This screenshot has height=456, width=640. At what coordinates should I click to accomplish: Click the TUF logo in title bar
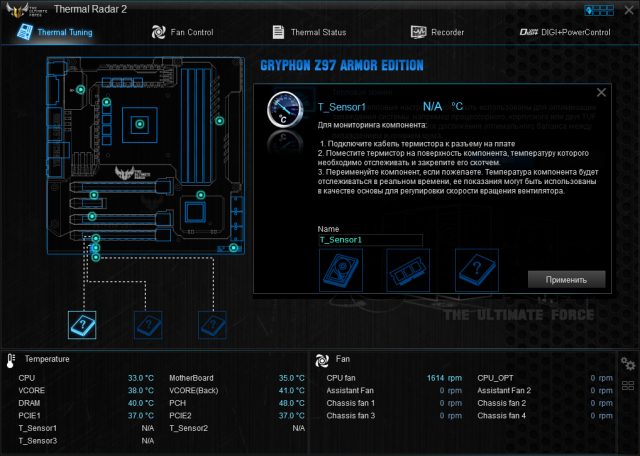(x=26, y=10)
